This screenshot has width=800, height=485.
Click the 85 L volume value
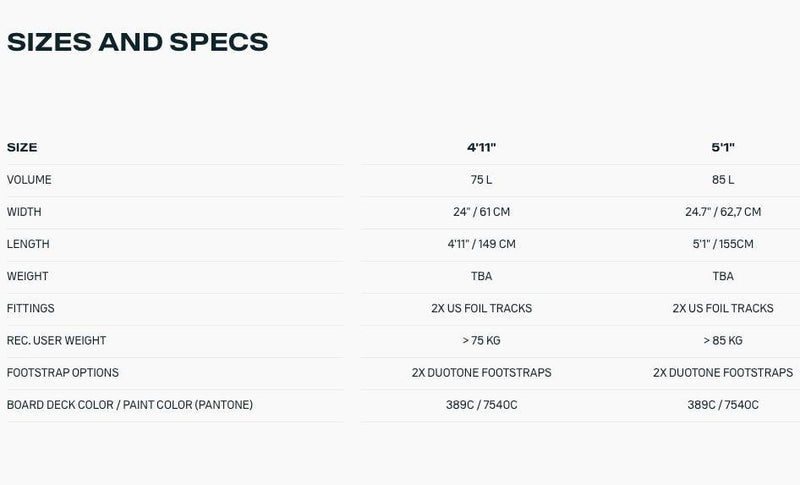pyautogui.click(x=723, y=180)
